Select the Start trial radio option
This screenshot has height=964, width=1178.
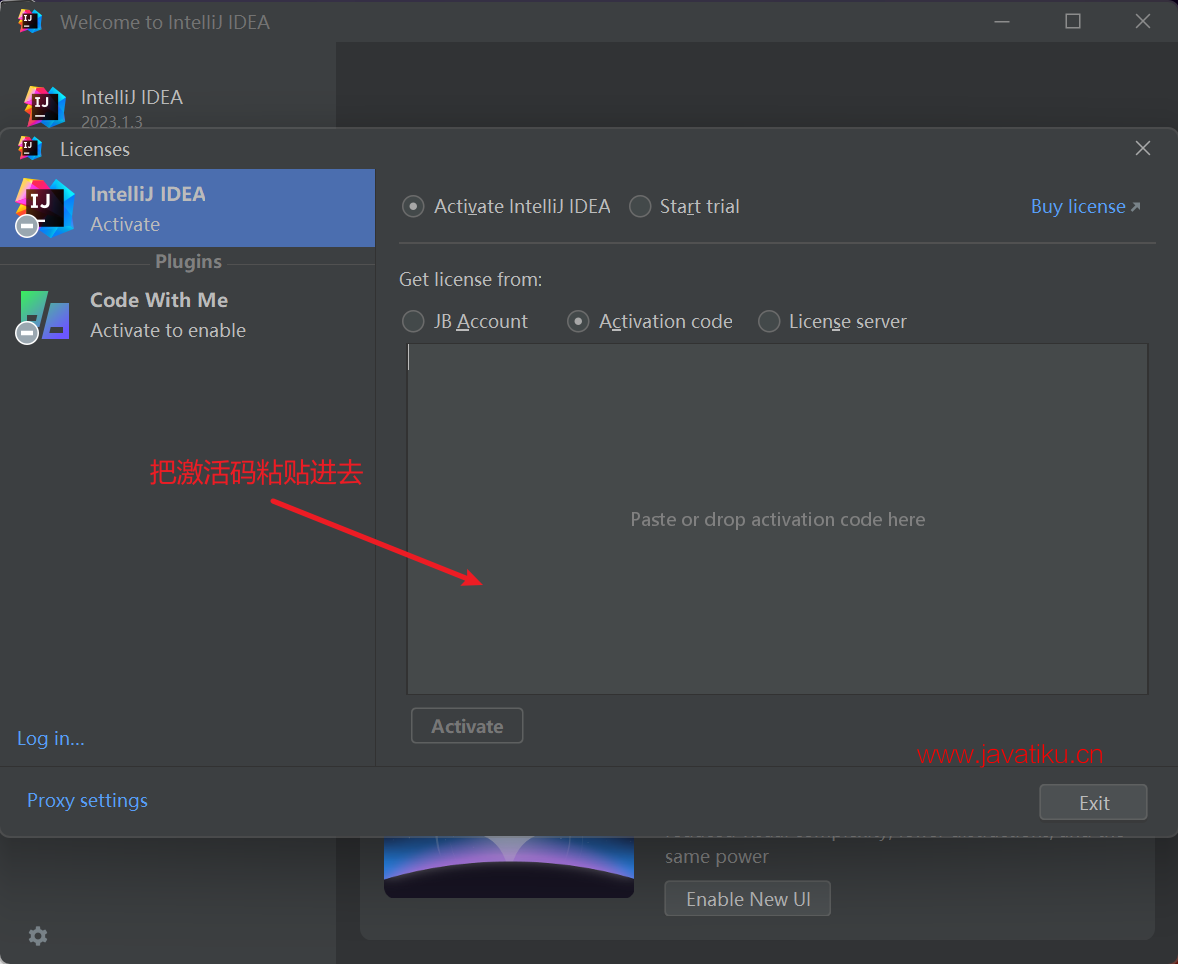coord(640,206)
